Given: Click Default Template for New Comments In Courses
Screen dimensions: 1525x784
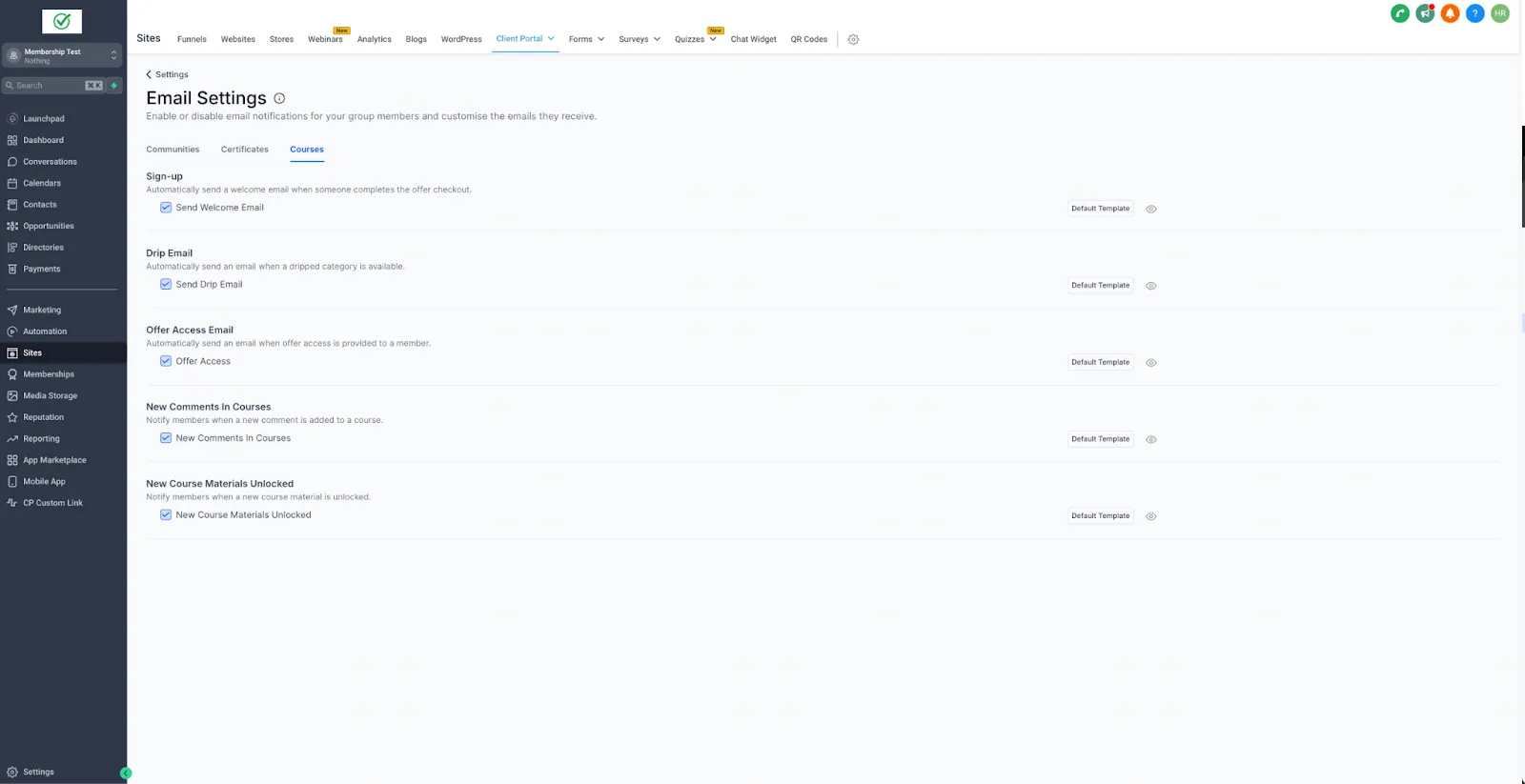Looking at the screenshot, I should 1100,439.
